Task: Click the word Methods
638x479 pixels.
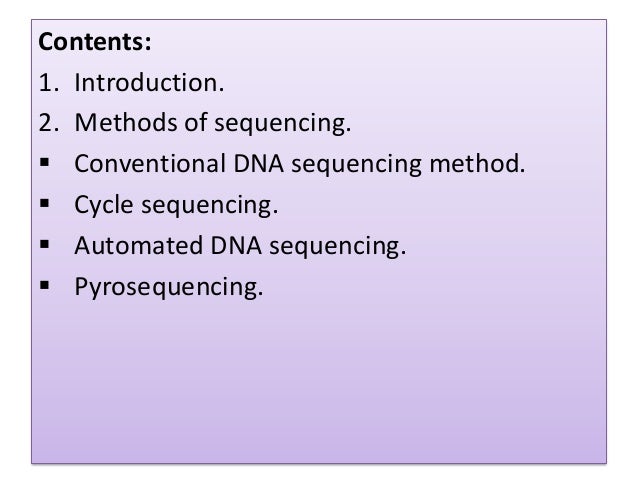Action: (126, 122)
